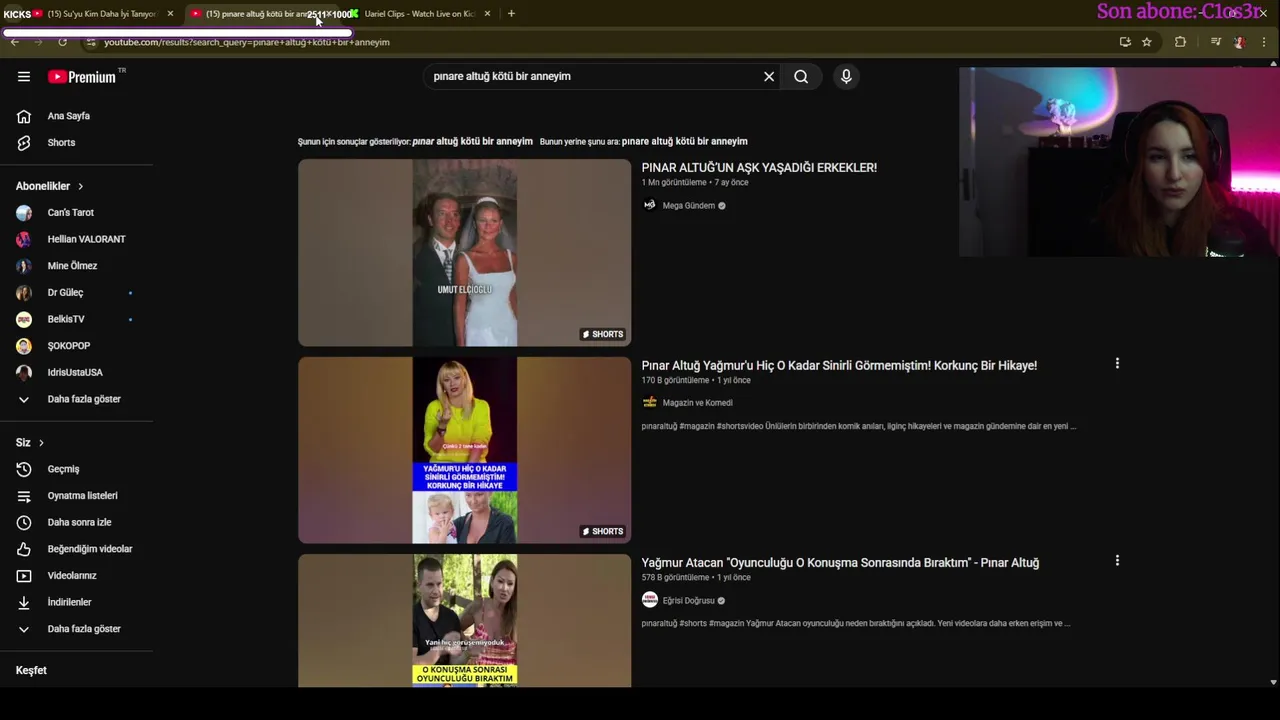Bookmark this page with star icon
This screenshot has height=720, width=1280.
click(x=1147, y=42)
